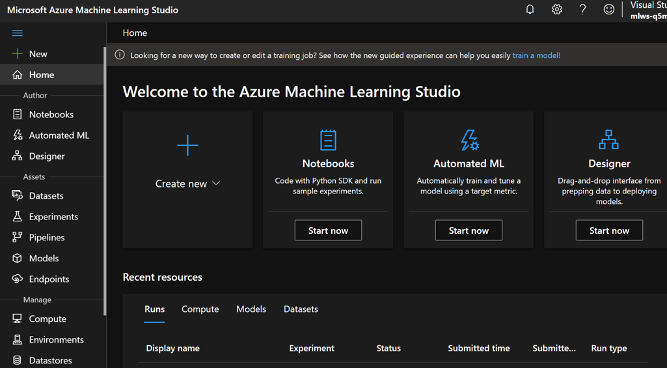The height and width of the screenshot is (368, 667).
Task: Click the Datasets sidebar icon
Action: [17, 195]
